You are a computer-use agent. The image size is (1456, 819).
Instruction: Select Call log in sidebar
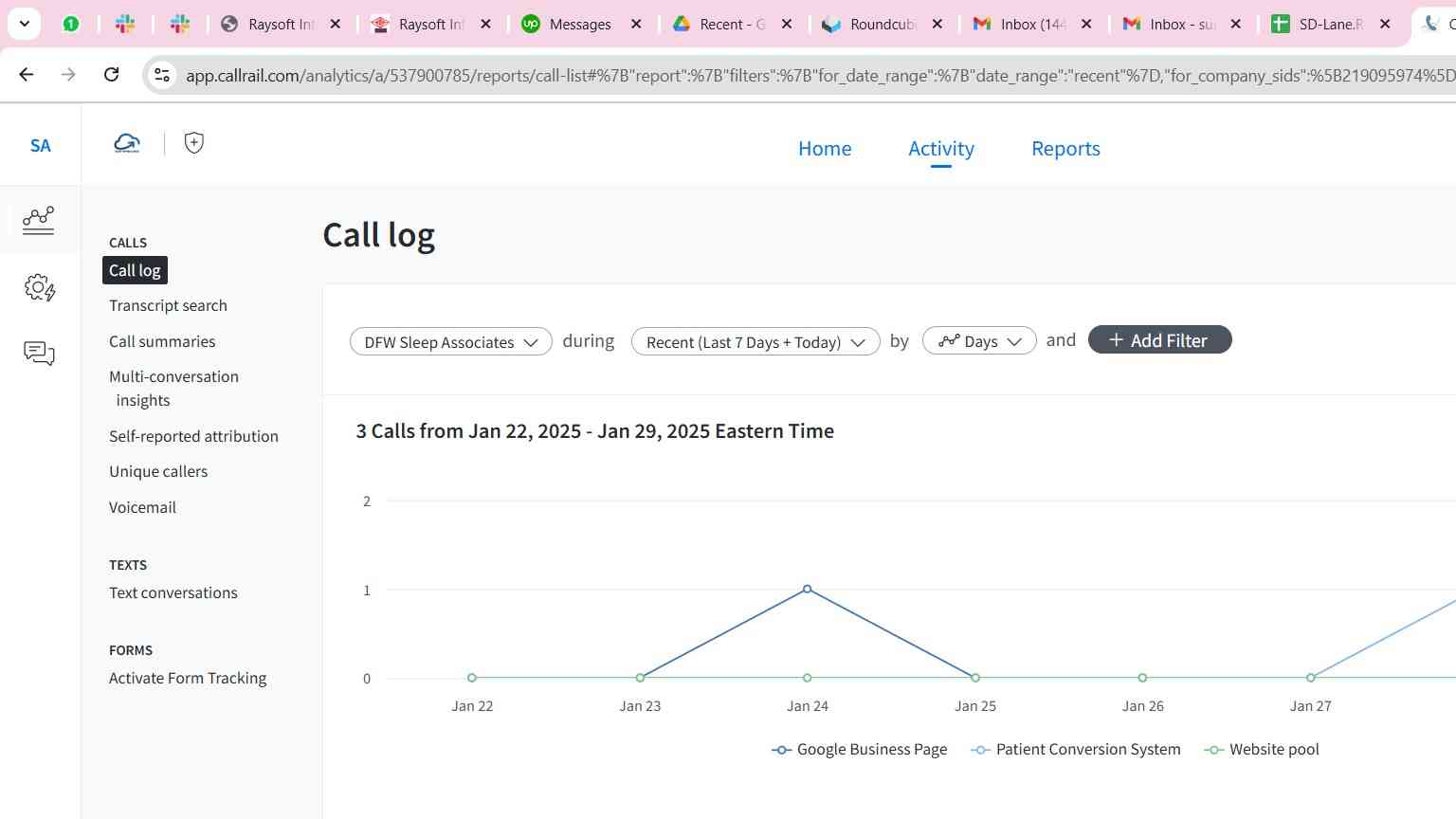point(135,270)
